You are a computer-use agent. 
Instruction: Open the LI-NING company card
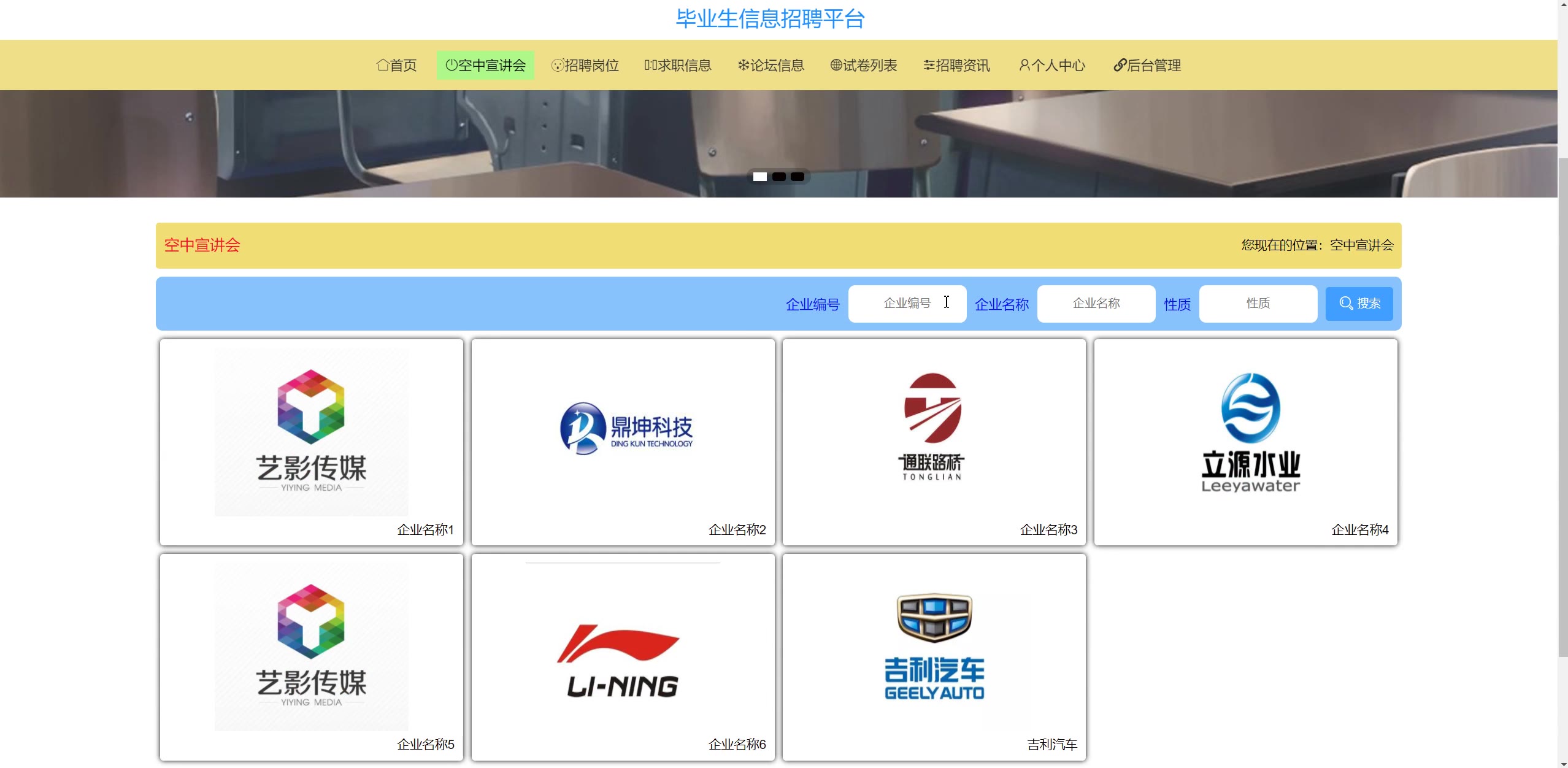tap(623, 657)
